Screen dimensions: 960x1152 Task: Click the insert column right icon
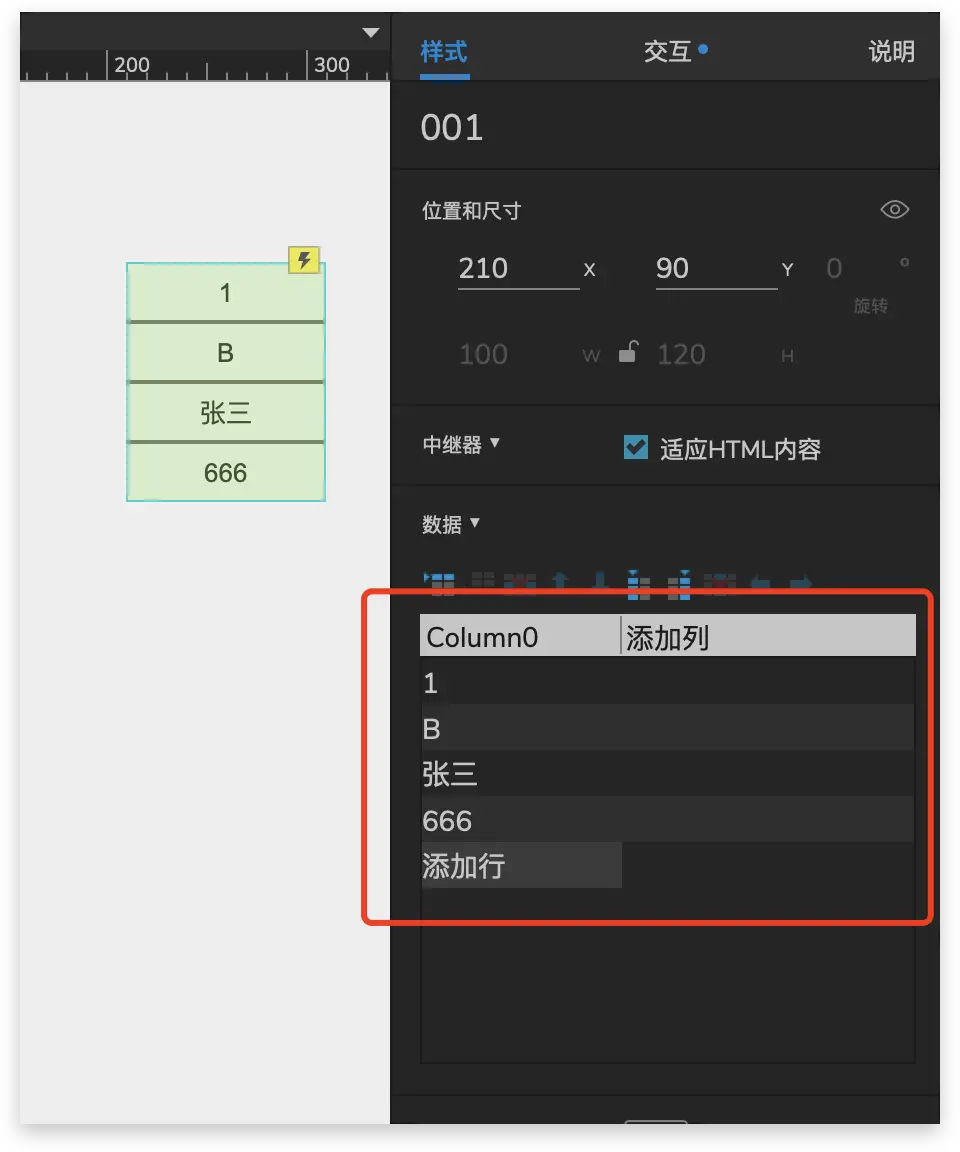point(679,585)
